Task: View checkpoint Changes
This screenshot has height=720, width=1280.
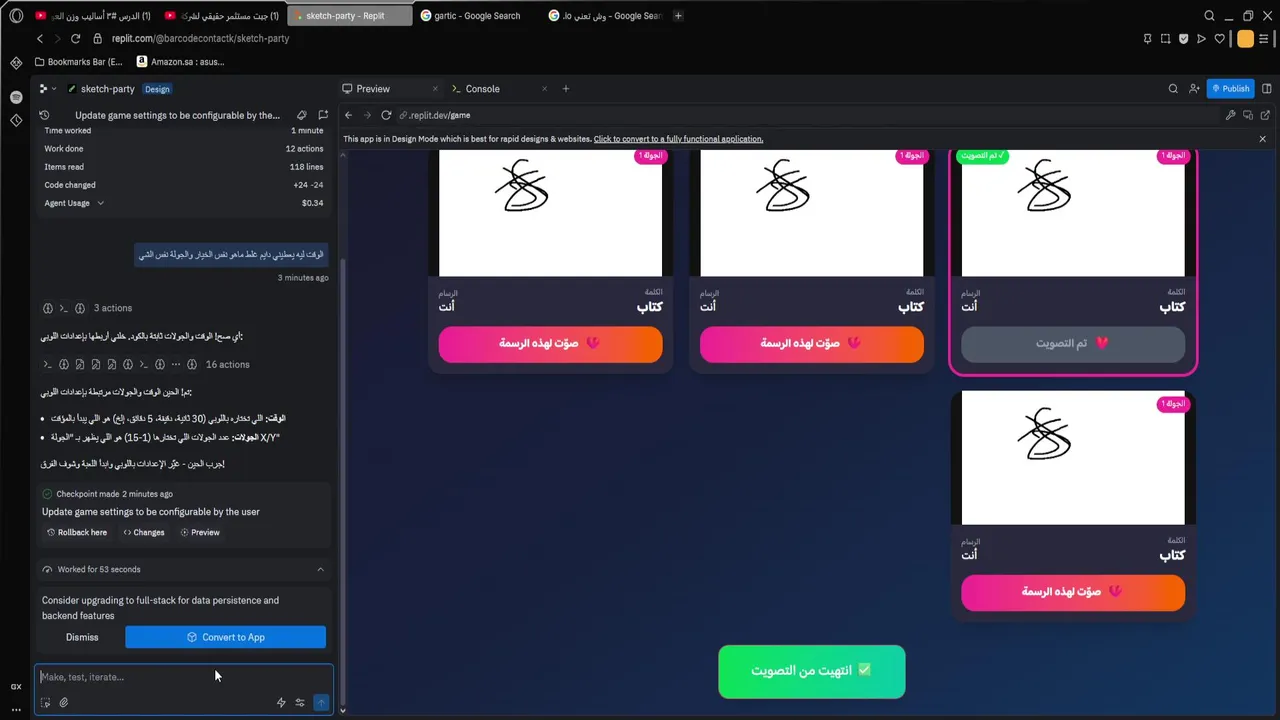Action: tap(143, 532)
